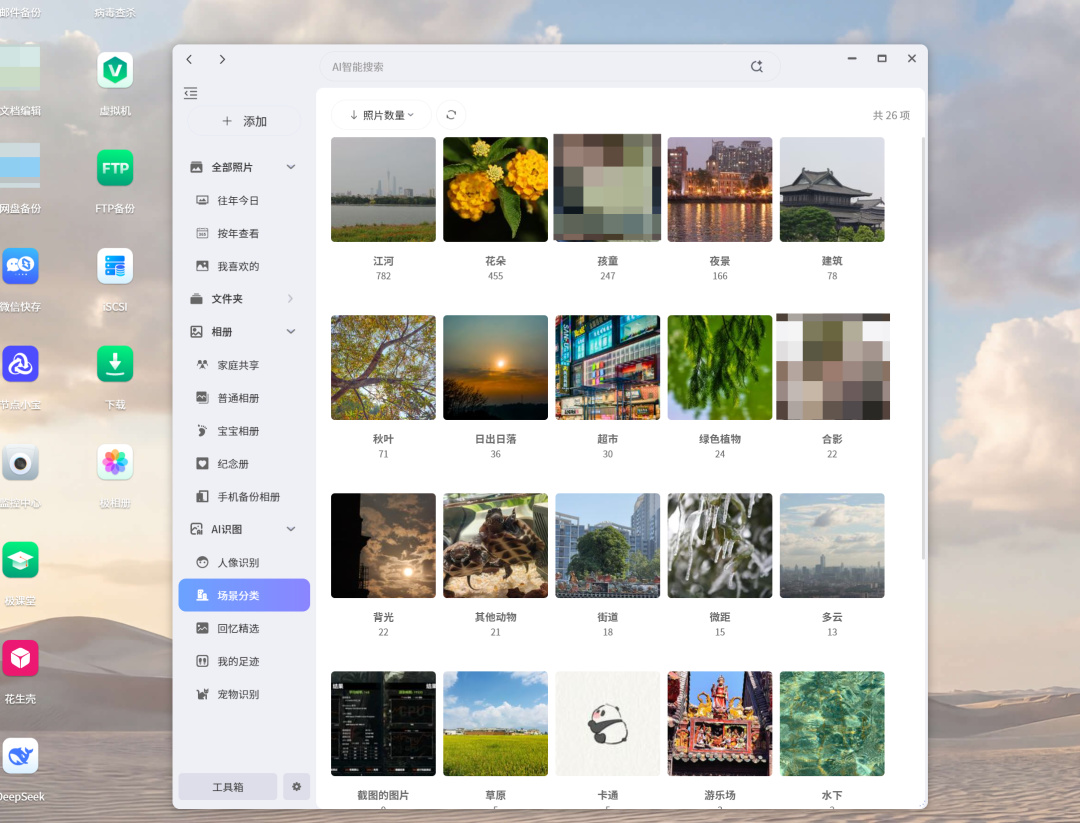The width and height of the screenshot is (1080, 823).
Task: Open the 监控中心 camera desktop icon
Action: pyautogui.click(x=20, y=462)
